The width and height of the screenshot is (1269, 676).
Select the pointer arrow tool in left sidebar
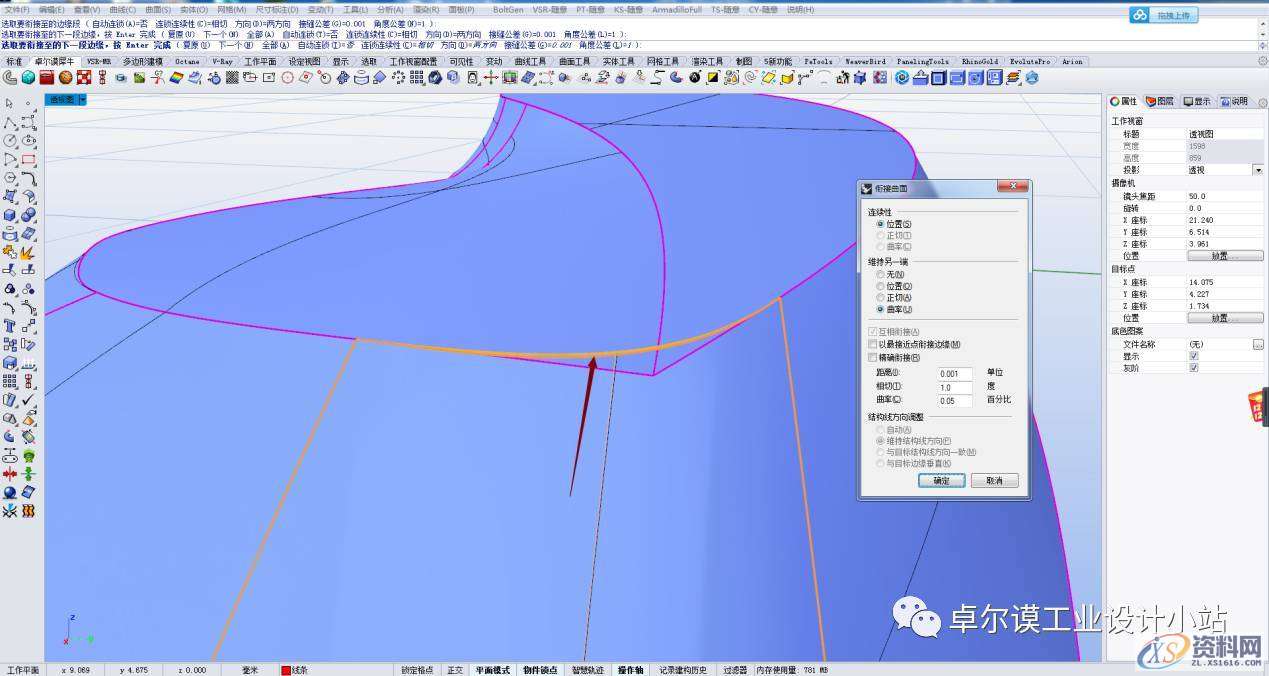click(x=10, y=103)
